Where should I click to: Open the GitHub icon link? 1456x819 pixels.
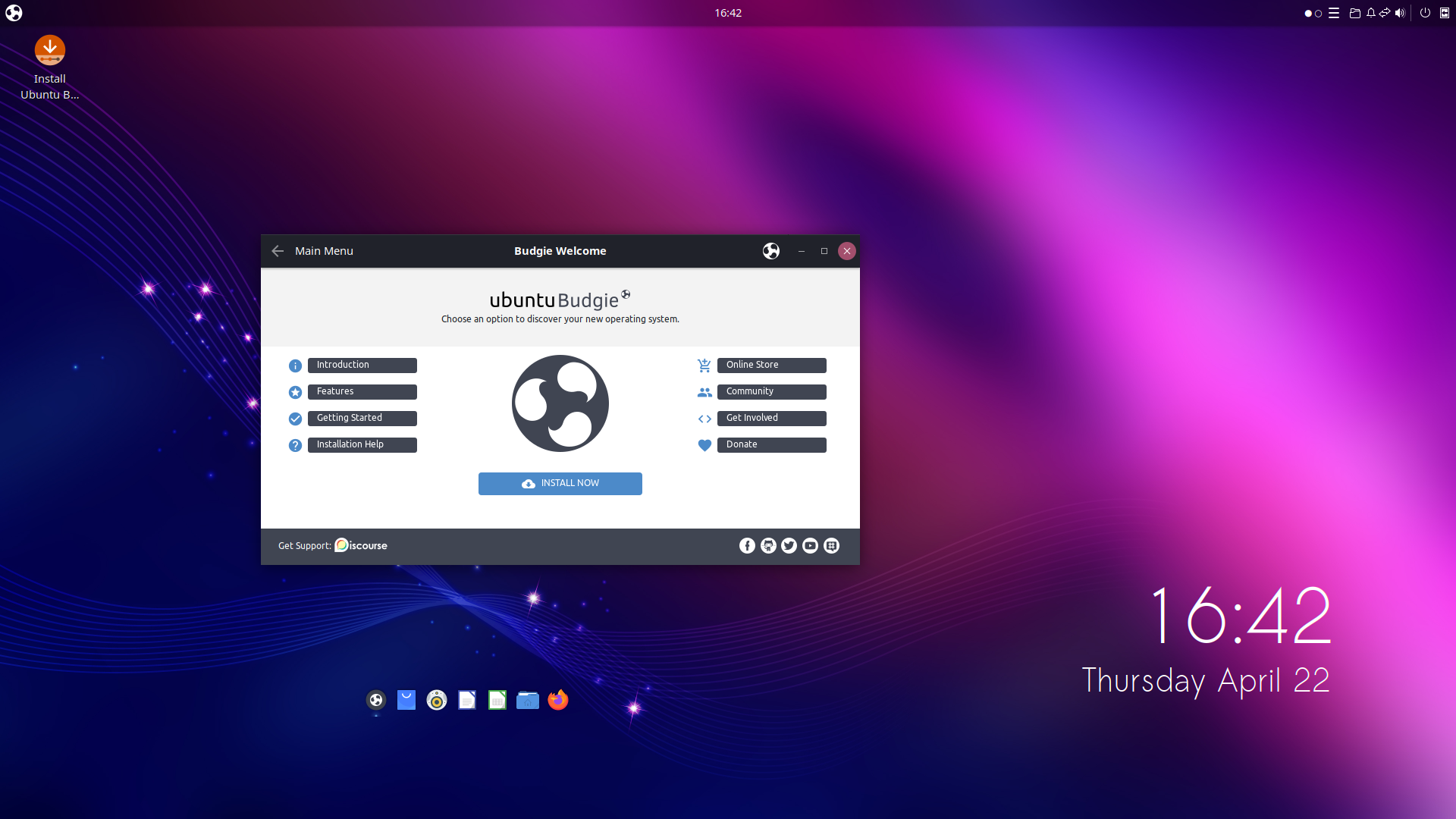[x=768, y=546]
